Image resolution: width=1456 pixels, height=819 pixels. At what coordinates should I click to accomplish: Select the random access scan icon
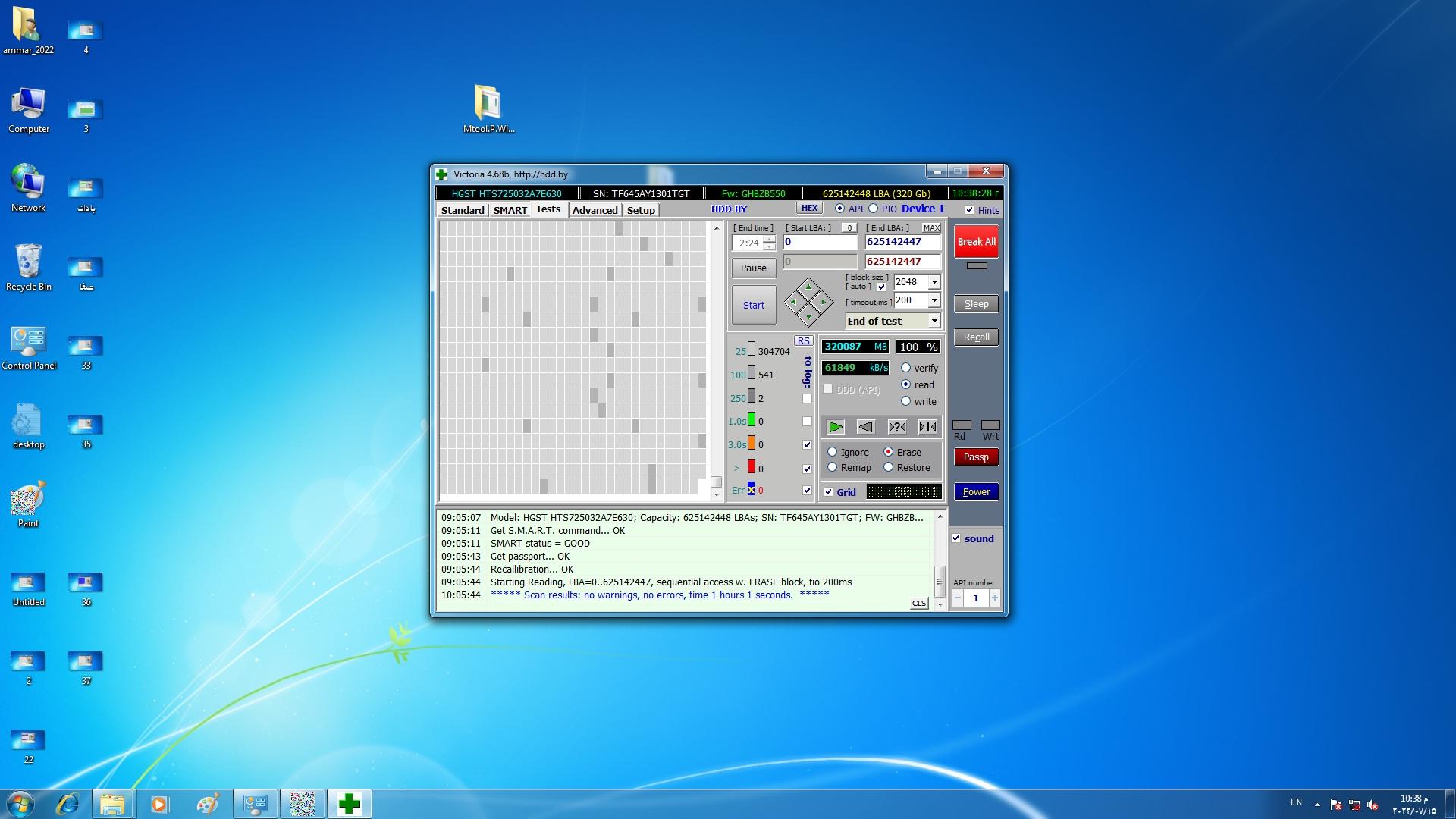click(896, 427)
